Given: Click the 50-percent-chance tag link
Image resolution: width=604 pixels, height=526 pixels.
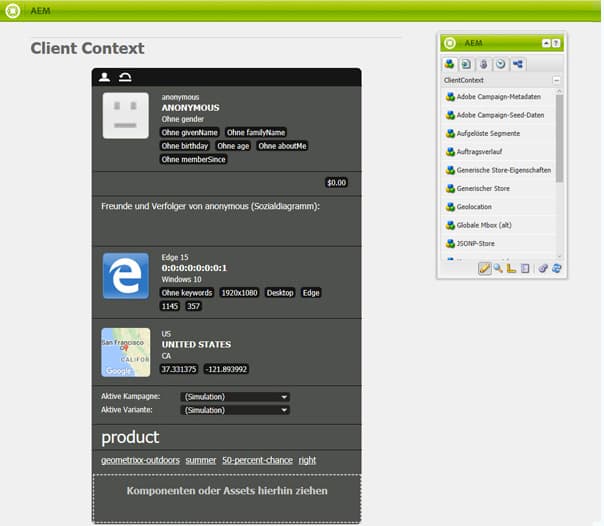Looking at the screenshot, I should point(257,460).
